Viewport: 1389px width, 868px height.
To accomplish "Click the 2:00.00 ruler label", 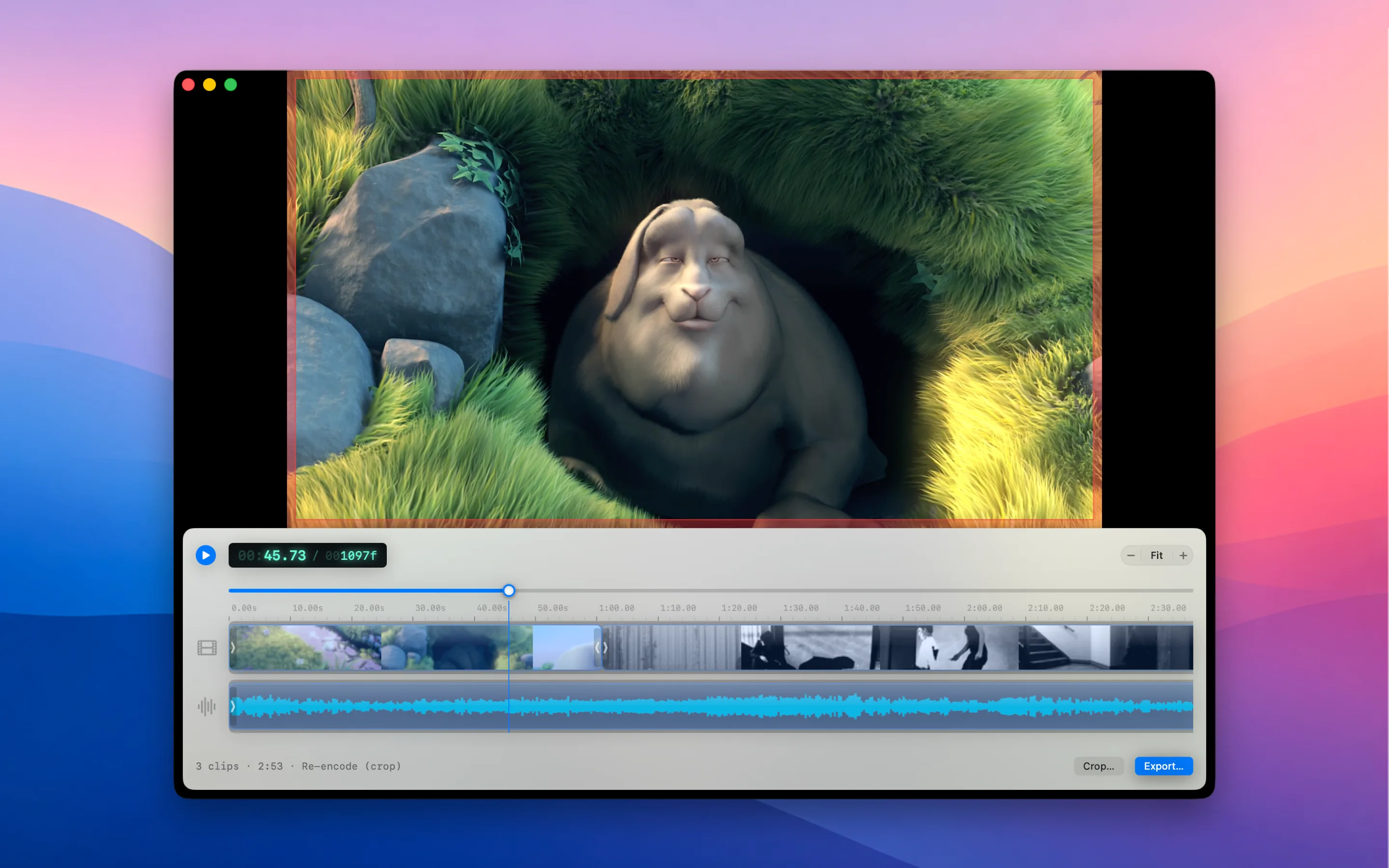I will click(984, 608).
